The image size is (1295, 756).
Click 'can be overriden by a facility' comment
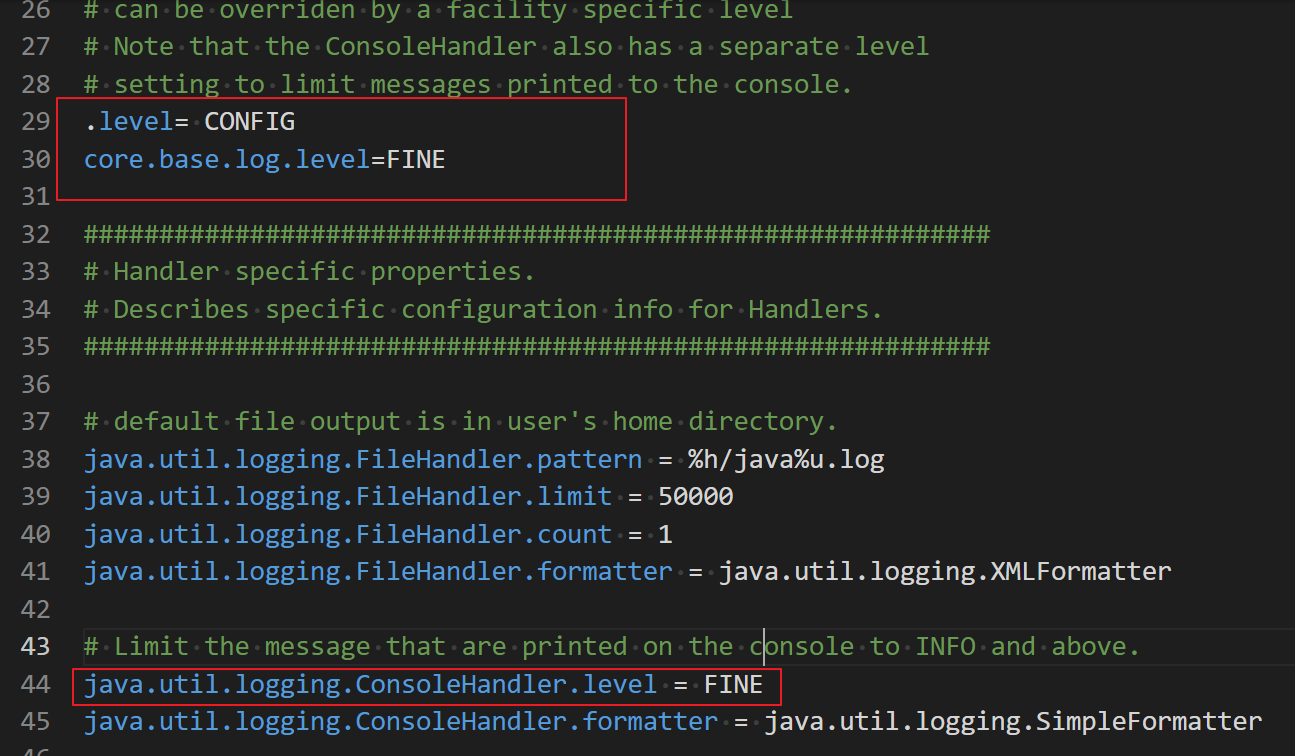438,12
